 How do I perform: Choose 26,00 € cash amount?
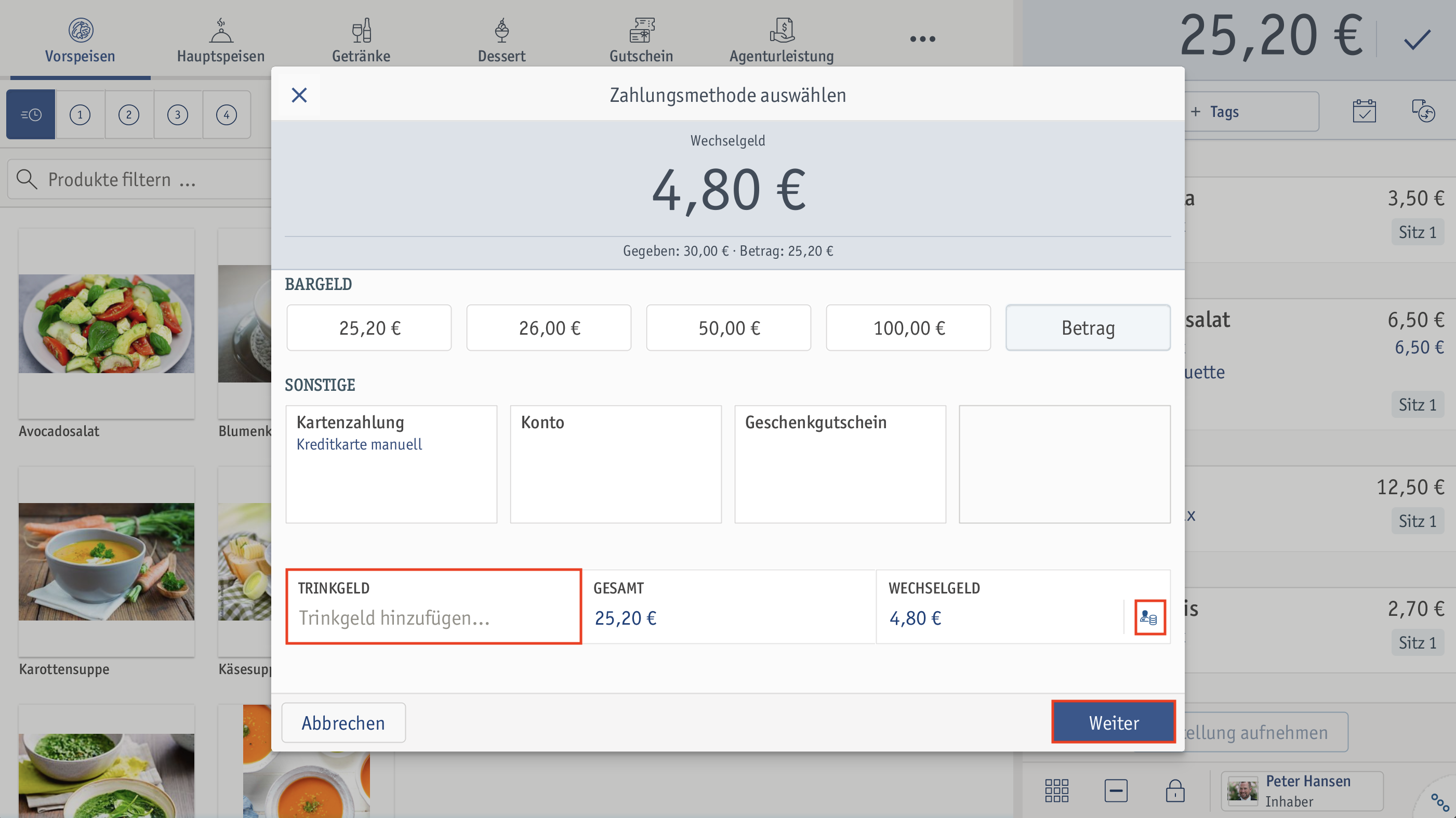click(549, 328)
